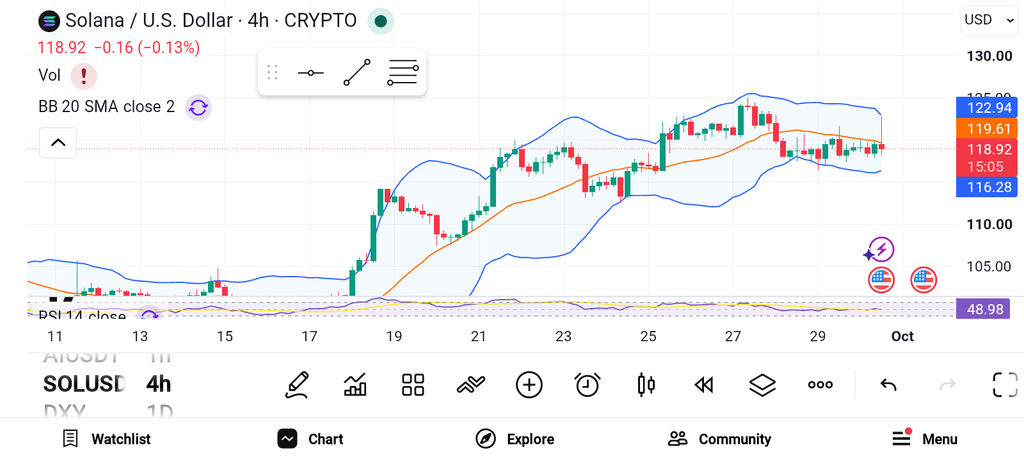Click the RSI 14 close legend
Viewport: 1024px width, 461px height.
(x=82, y=316)
